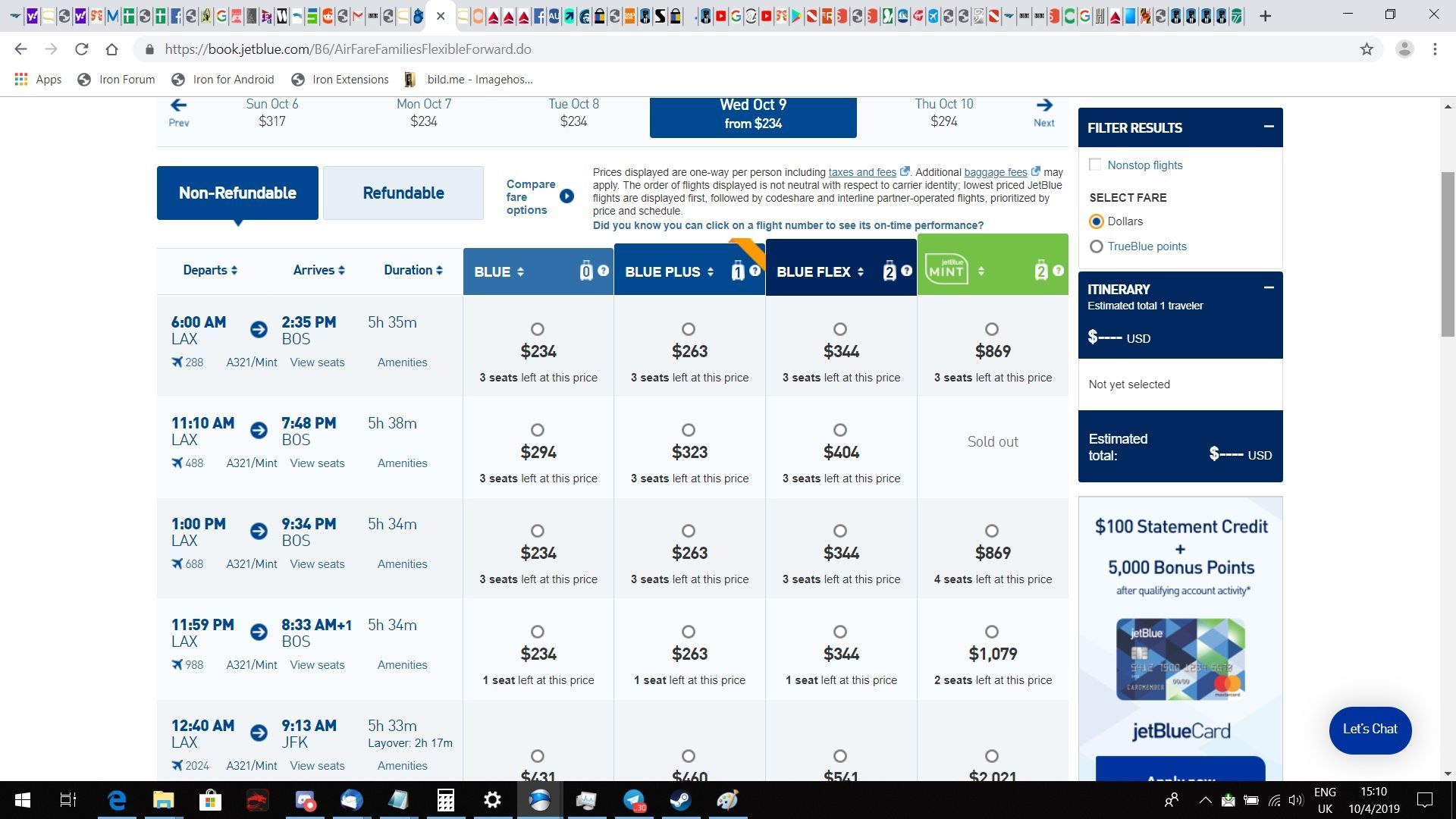Screen dimensions: 1456x819
Task: Select $234 Blue fare for 6:00 AM flight
Action: pyautogui.click(x=538, y=329)
